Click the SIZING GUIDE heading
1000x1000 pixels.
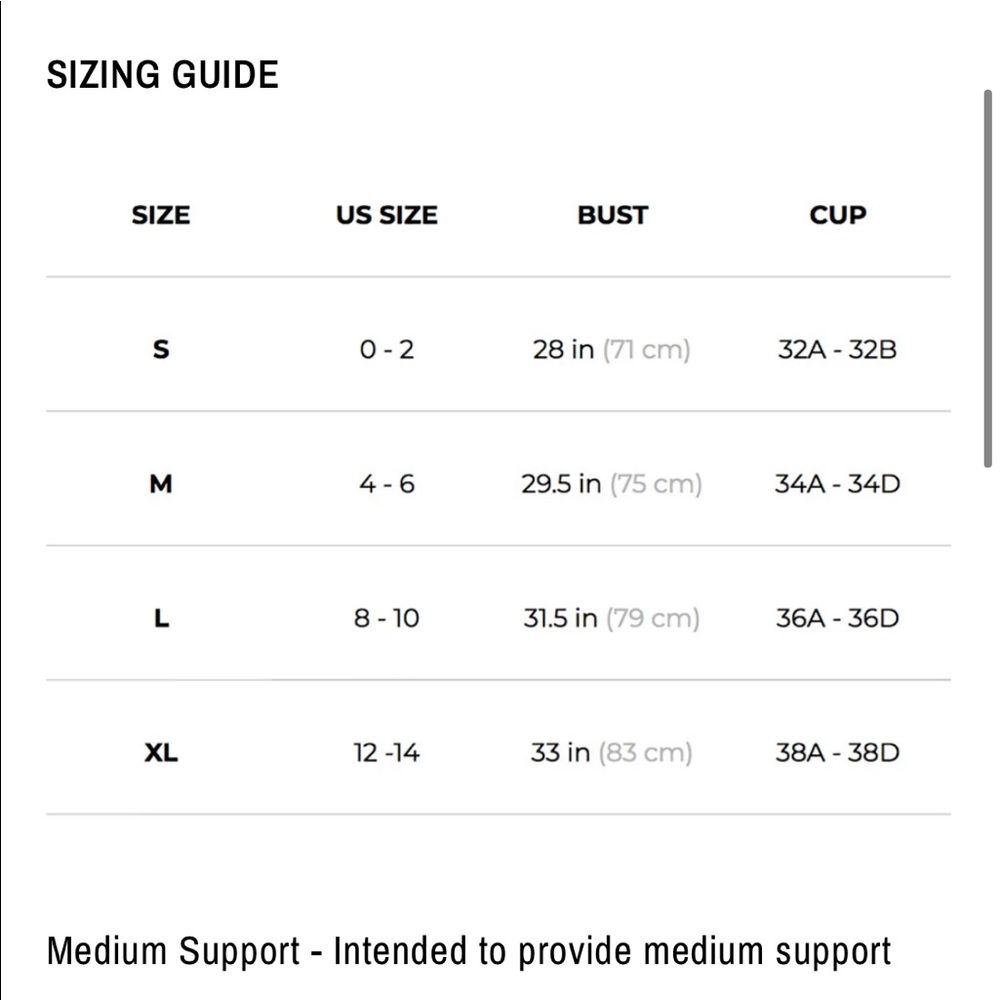163,75
